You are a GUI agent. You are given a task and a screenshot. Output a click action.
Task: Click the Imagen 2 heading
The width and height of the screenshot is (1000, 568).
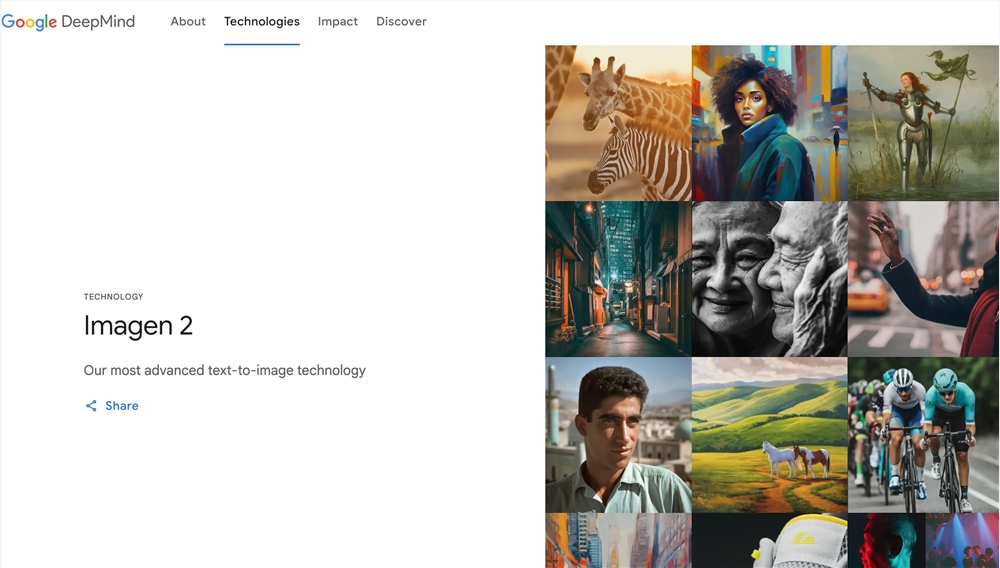pyautogui.click(x=138, y=325)
